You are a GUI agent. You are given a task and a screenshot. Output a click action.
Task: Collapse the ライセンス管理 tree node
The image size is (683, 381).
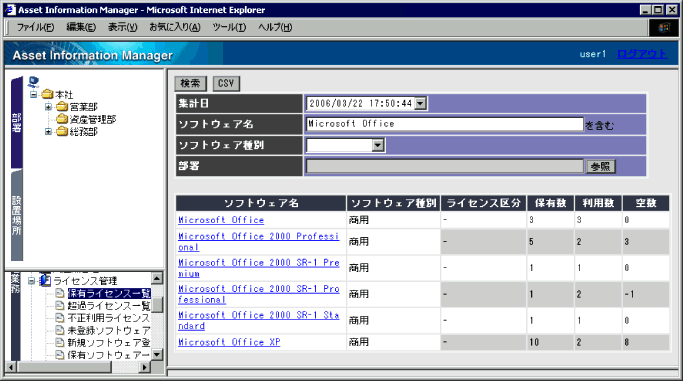tap(31, 281)
